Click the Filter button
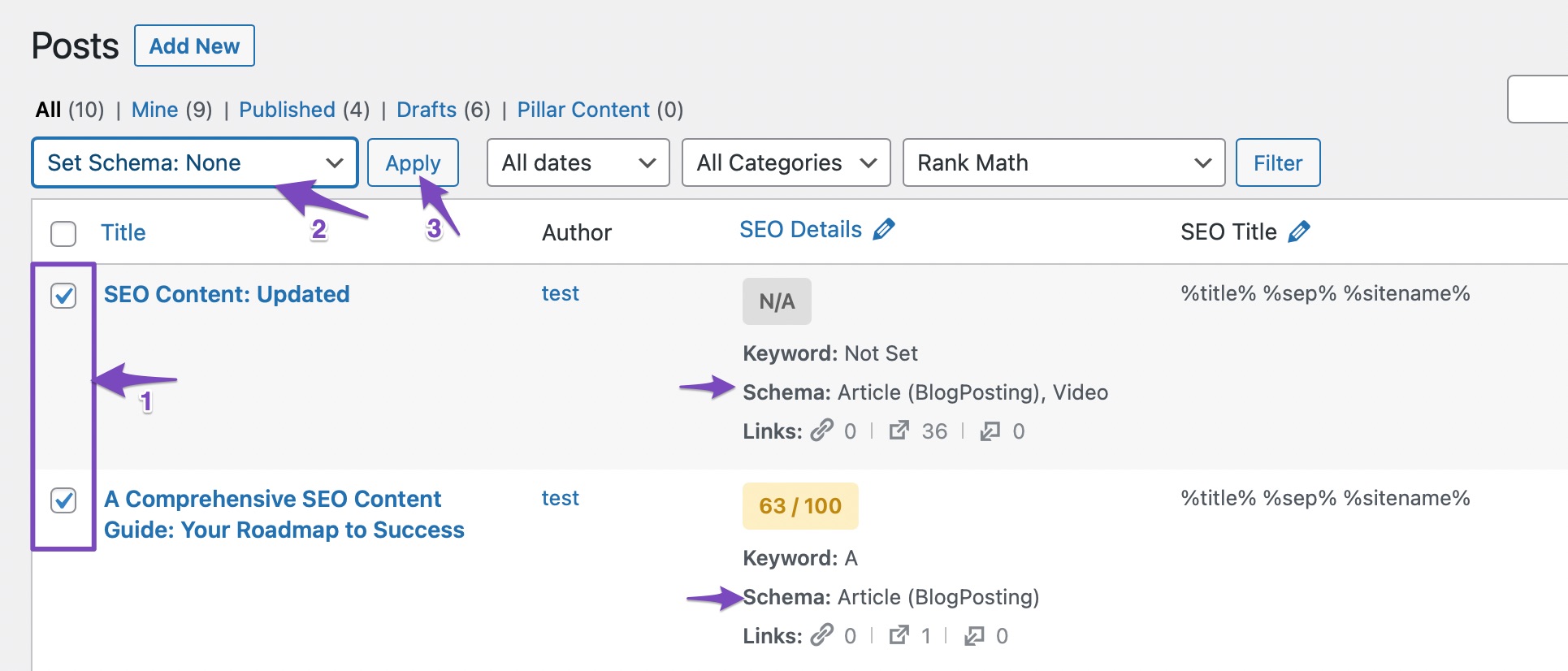Image resolution: width=1568 pixels, height=671 pixels. point(1278,162)
